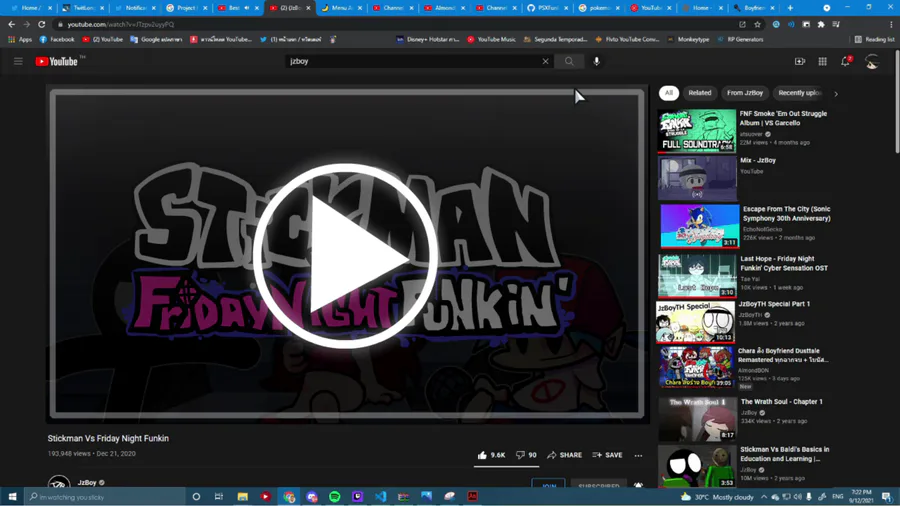Viewport: 900px width, 506px height.
Task: Play the video with the large play button
Action: pyautogui.click(x=345, y=255)
